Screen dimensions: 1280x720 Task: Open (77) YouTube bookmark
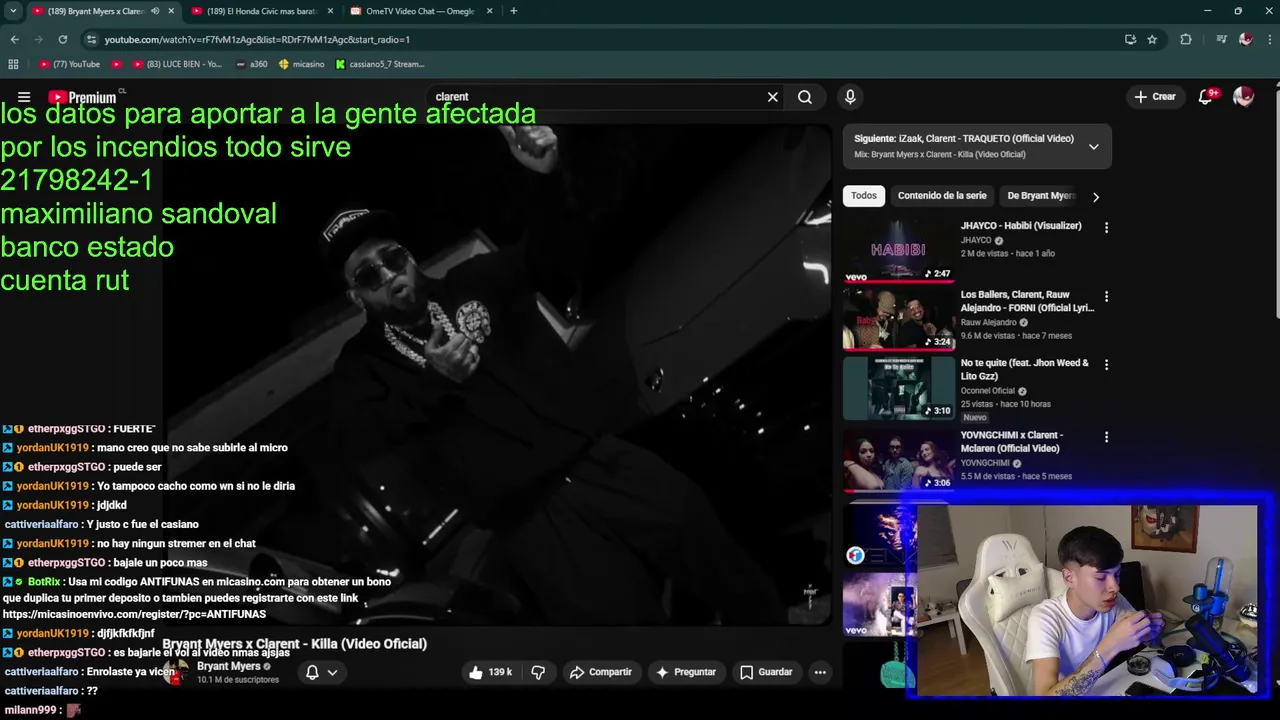tap(69, 64)
